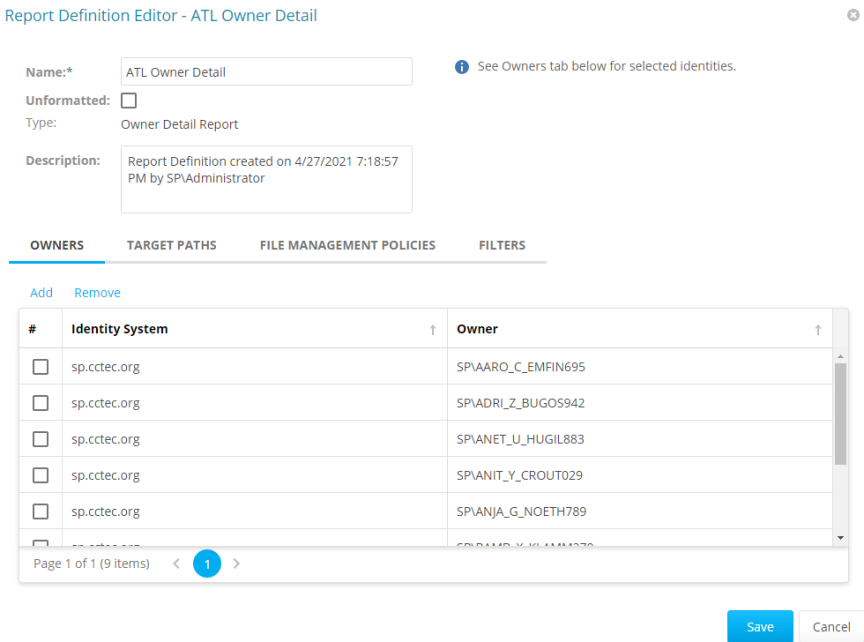Close the Report Definition Editor dialog
Screen dimensions: 864x642
point(853,15)
